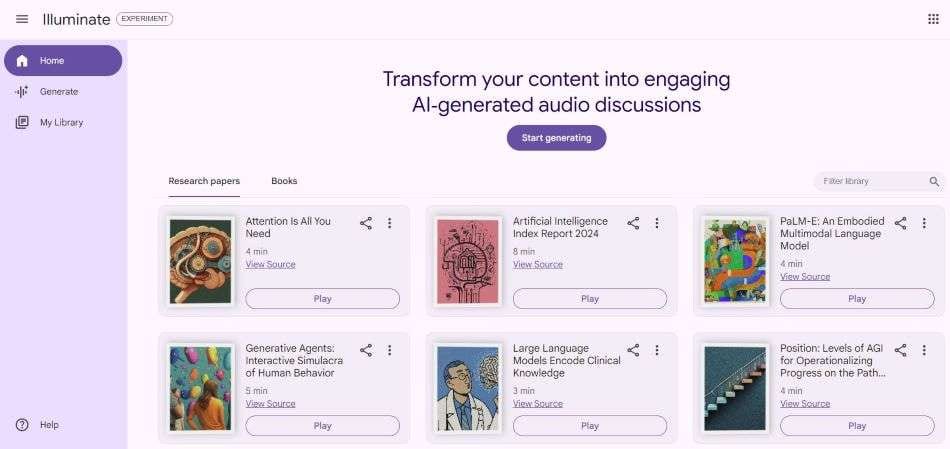Share the Attention Is All You Need card
This screenshot has width=950, height=449.
coord(366,223)
